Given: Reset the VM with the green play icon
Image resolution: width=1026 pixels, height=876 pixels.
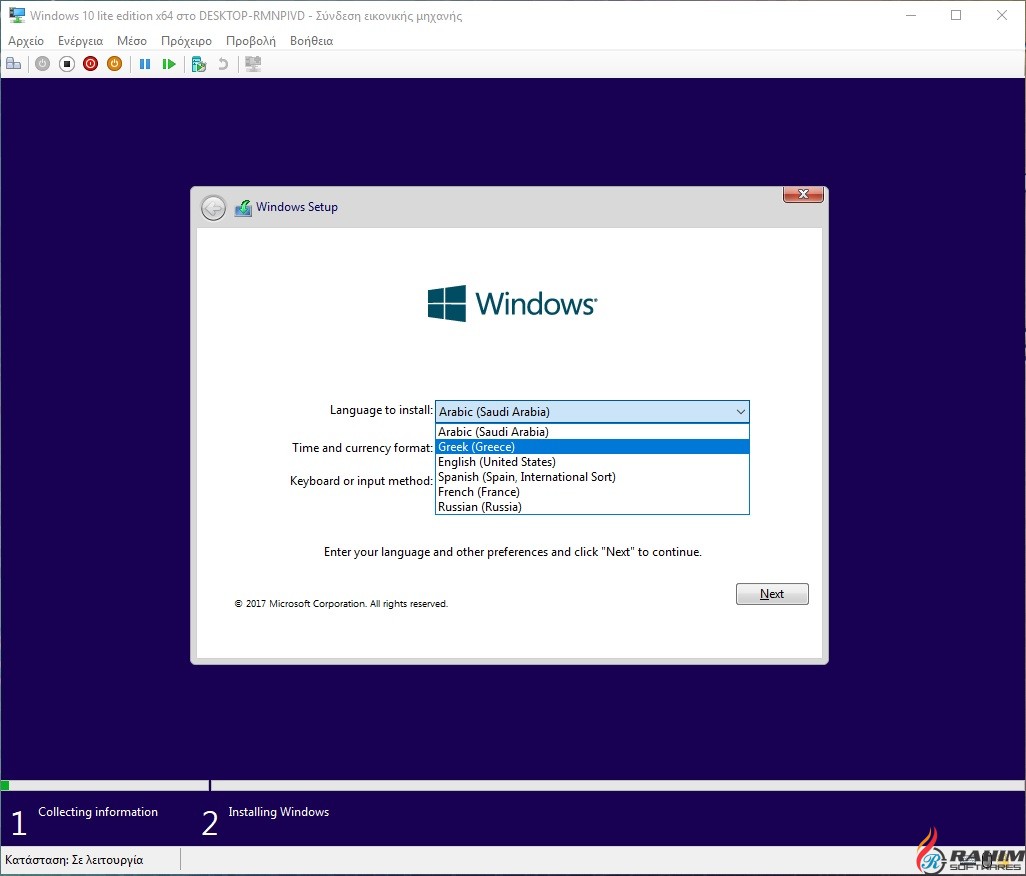Looking at the screenshot, I should pyautogui.click(x=169, y=64).
